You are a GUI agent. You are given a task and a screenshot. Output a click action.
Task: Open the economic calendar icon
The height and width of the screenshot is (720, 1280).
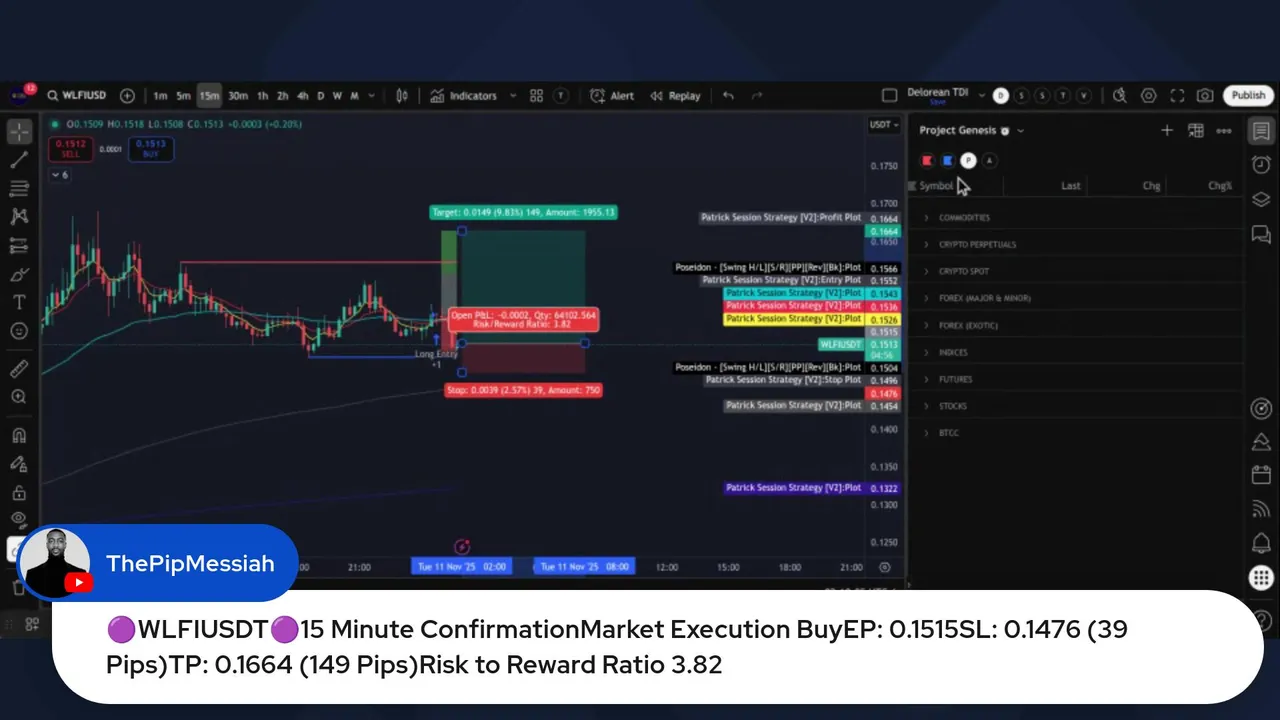click(1261, 475)
